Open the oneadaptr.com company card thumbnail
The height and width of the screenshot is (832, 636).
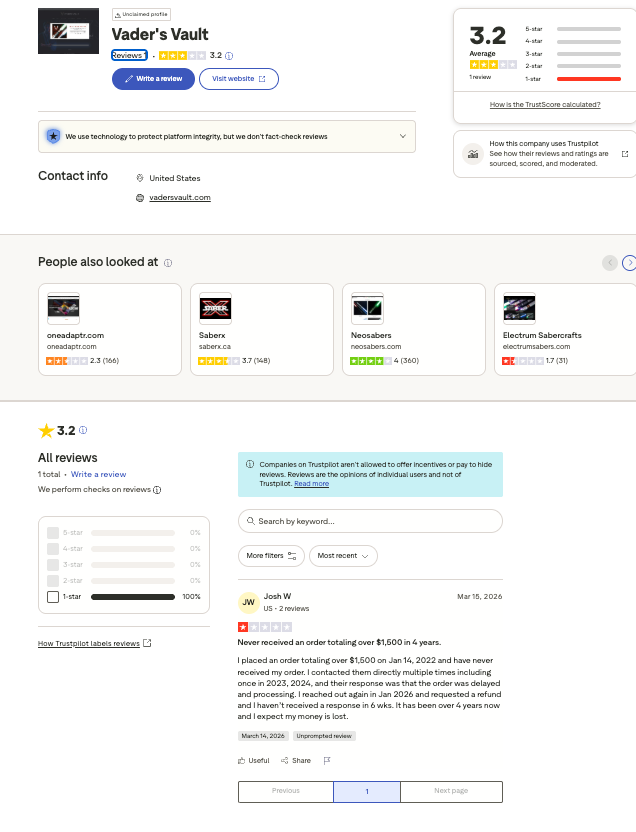coord(64,308)
